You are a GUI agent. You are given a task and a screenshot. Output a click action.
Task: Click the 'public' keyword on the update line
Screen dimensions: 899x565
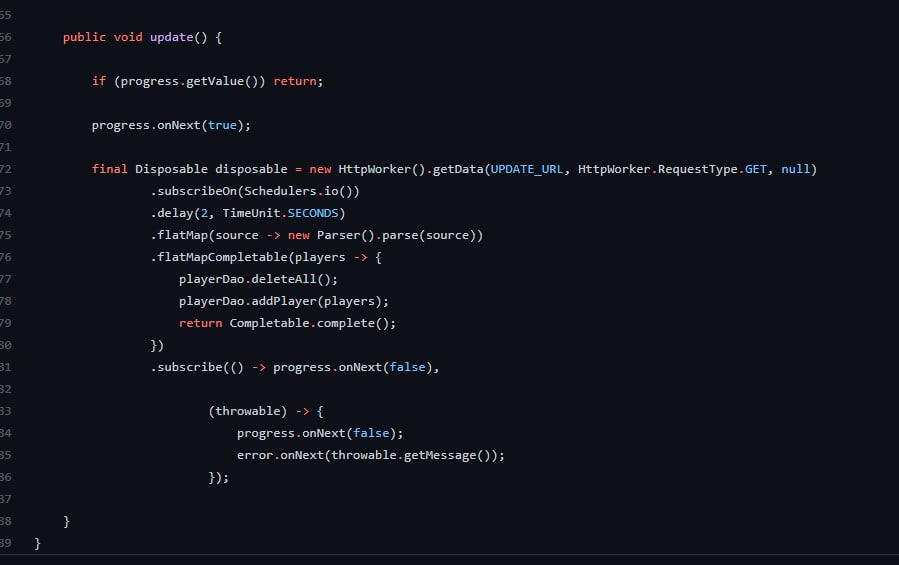(84, 37)
